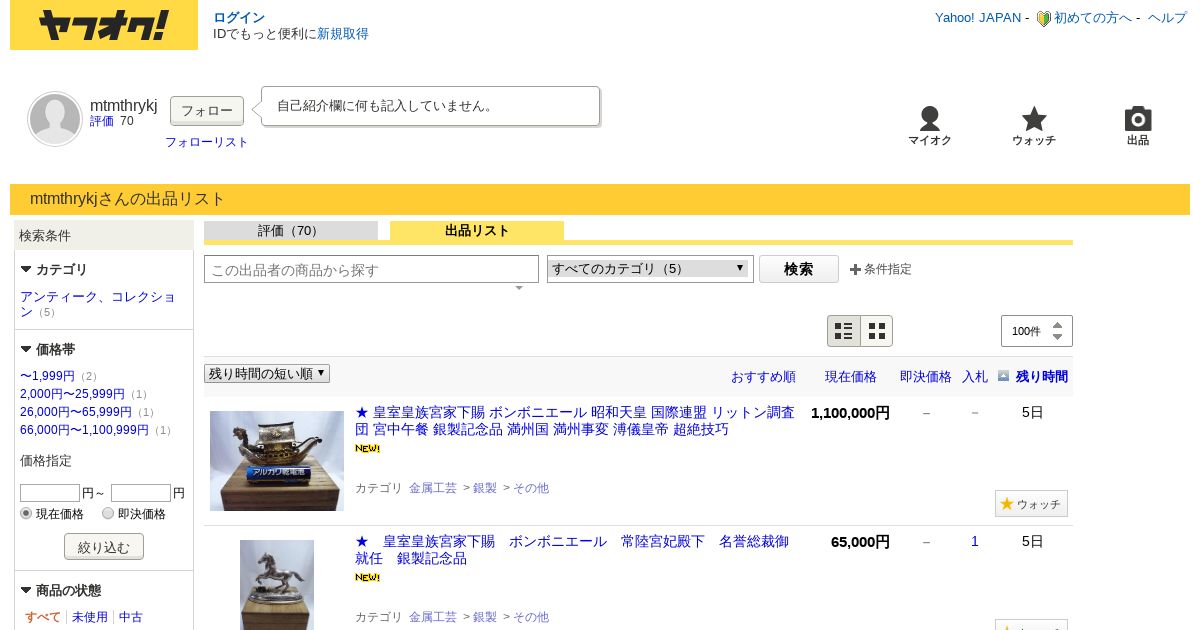This screenshot has width=1200, height=630.
Task: Open the フォローリスト link
Action: [x=207, y=142]
